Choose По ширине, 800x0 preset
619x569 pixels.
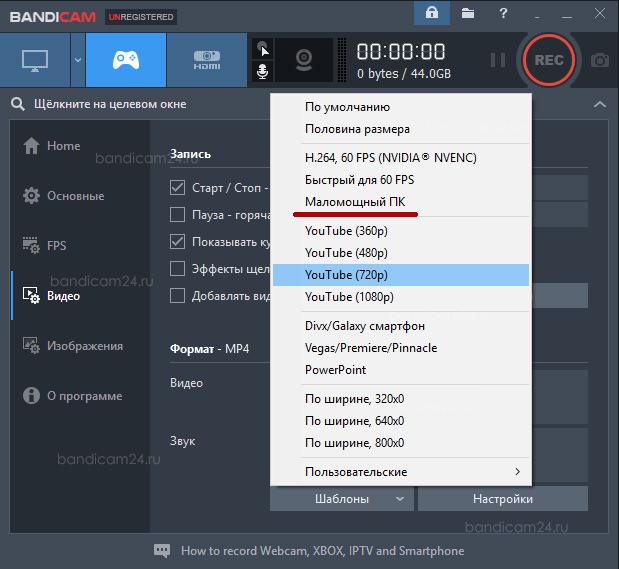tap(401, 443)
